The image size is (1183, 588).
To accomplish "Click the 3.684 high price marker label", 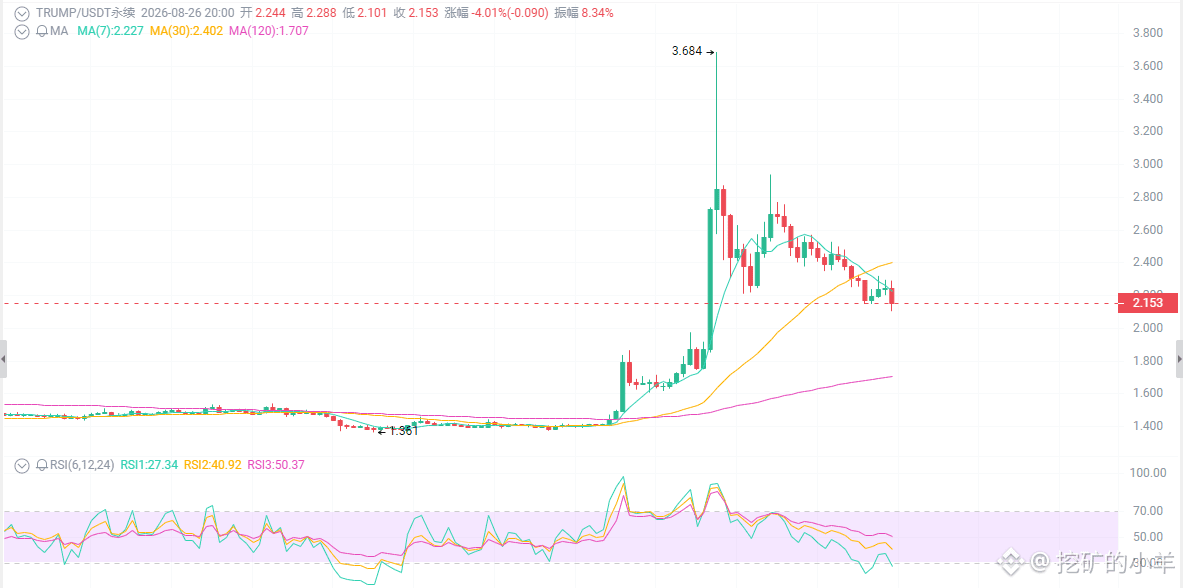I will coord(687,51).
